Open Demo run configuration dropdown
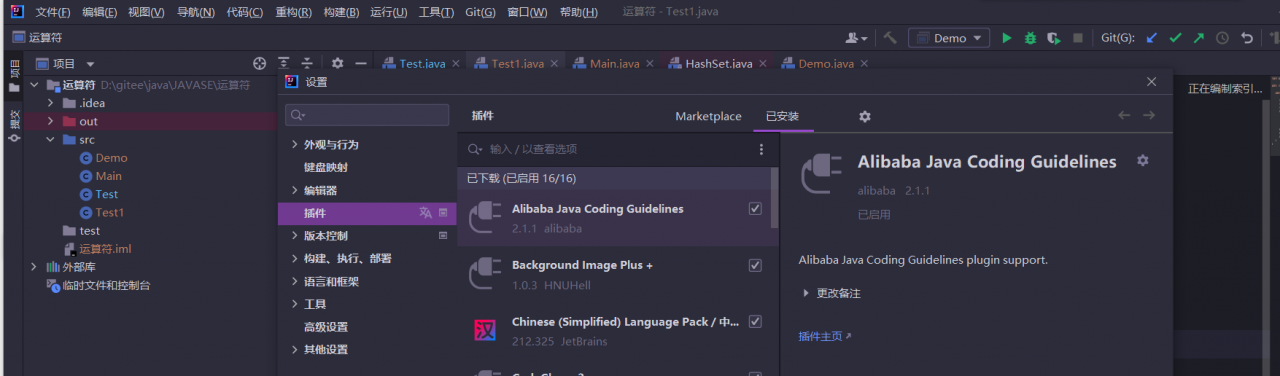The width and height of the screenshot is (1280, 376). click(949, 38)
